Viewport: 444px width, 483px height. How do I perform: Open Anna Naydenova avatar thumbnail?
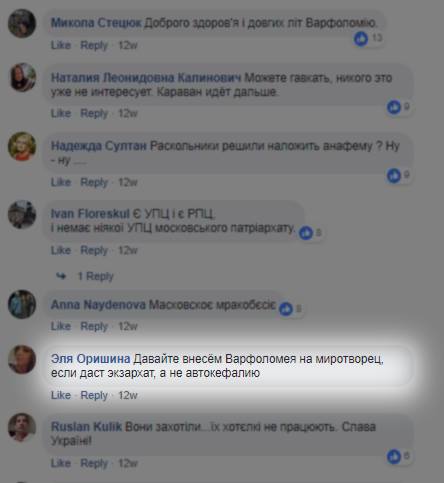(22, 304)
